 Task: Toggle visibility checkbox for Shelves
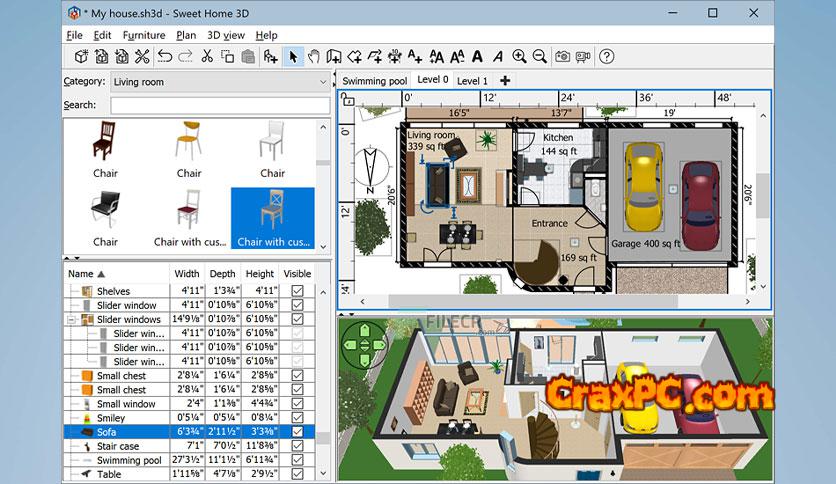tap(297, 291)
